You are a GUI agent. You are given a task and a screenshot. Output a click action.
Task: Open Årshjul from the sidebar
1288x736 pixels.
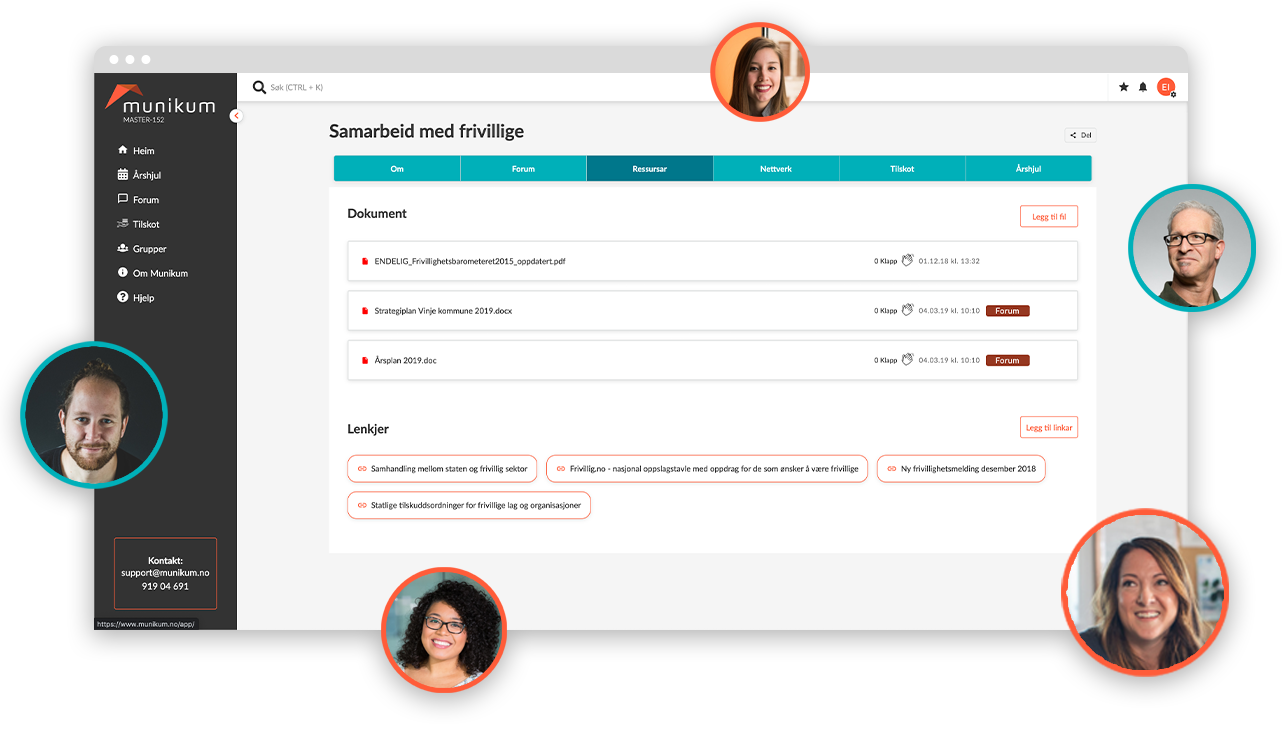pyautogui.click(x=146, y=175)
